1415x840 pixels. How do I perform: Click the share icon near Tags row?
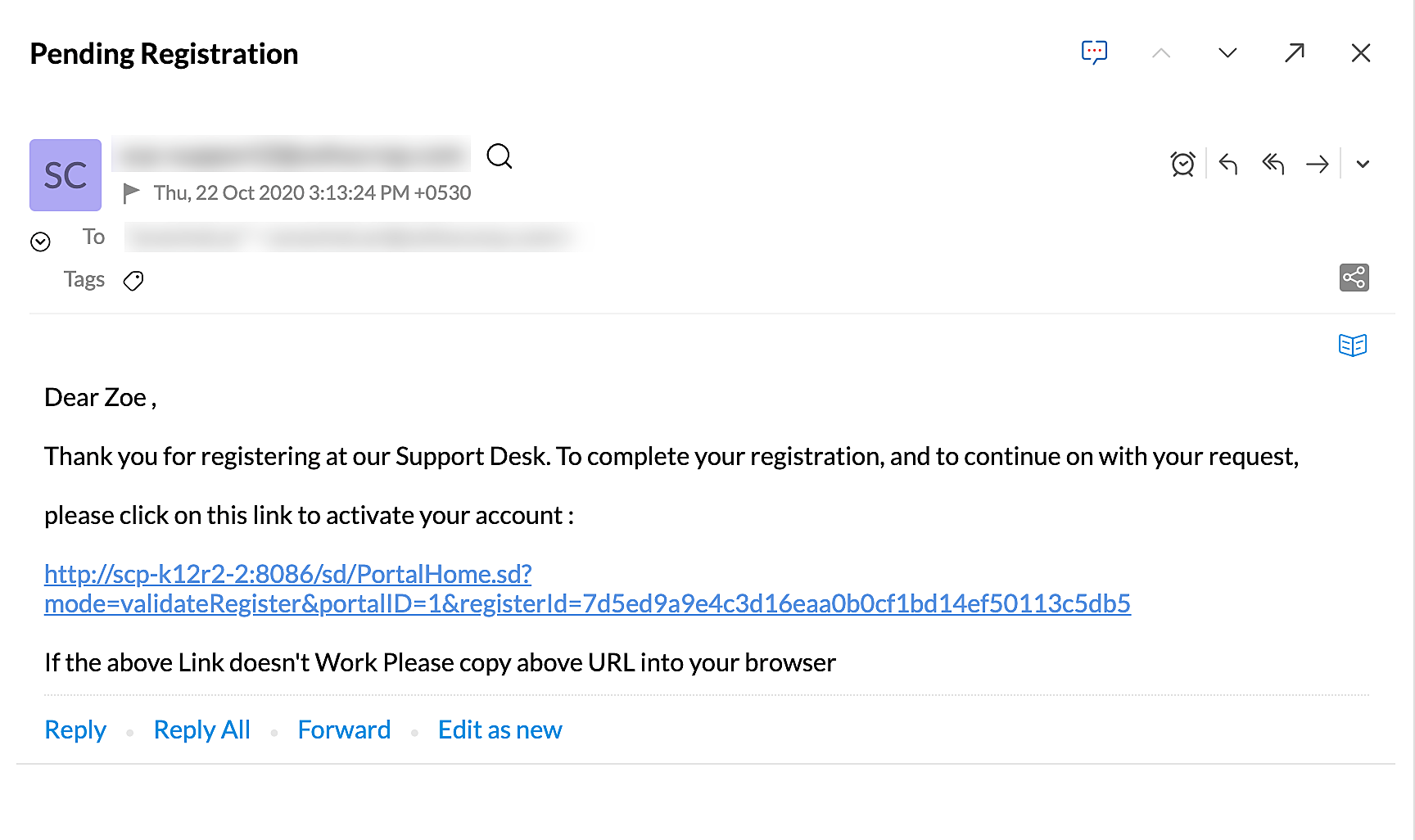click(x=1354, y=278)
